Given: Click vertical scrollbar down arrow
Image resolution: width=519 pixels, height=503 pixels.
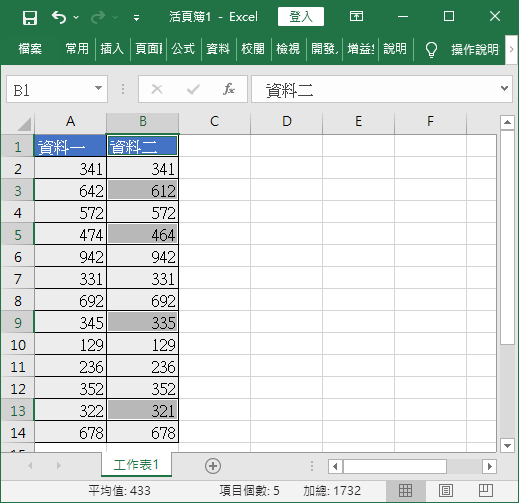Looking at the screenshot, I should [x=507, y=445].
